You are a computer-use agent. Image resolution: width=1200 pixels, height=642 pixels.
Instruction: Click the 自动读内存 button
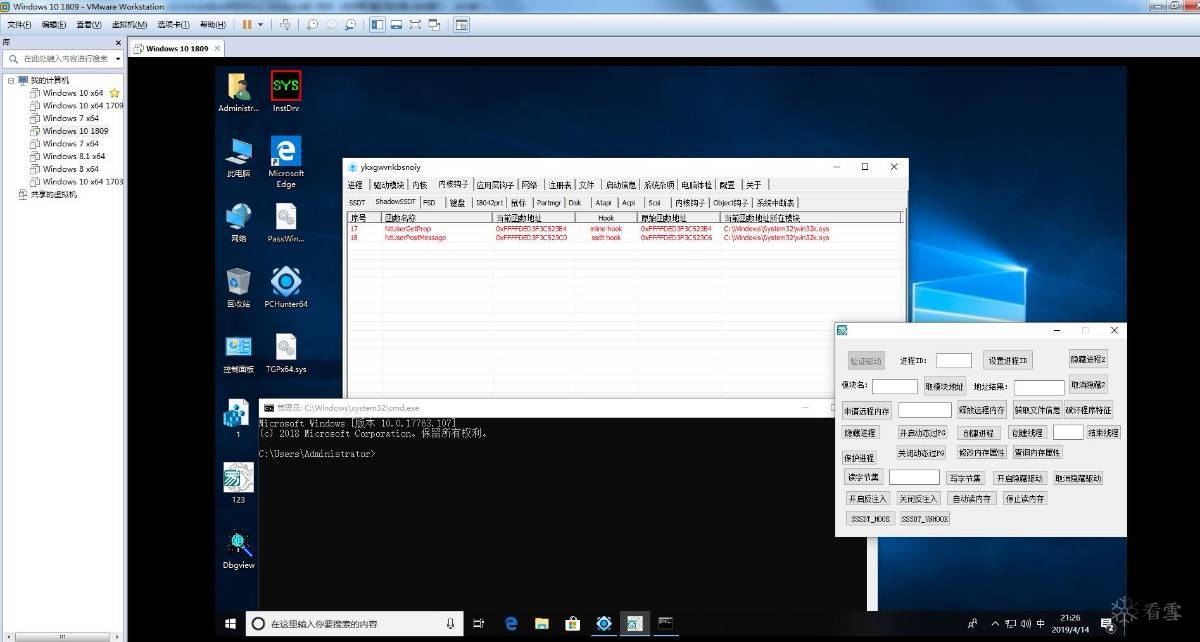pyautogui.click(x=973, y=498)
